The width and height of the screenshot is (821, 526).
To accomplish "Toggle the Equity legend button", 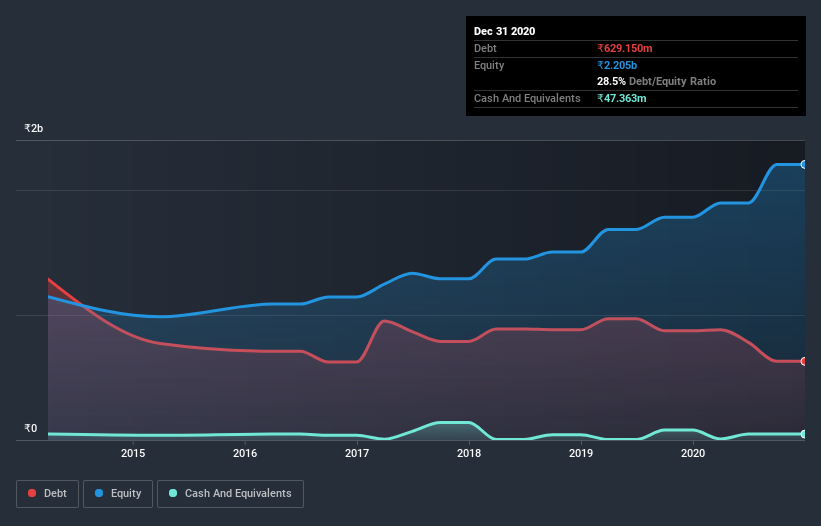I will [118, 494].
